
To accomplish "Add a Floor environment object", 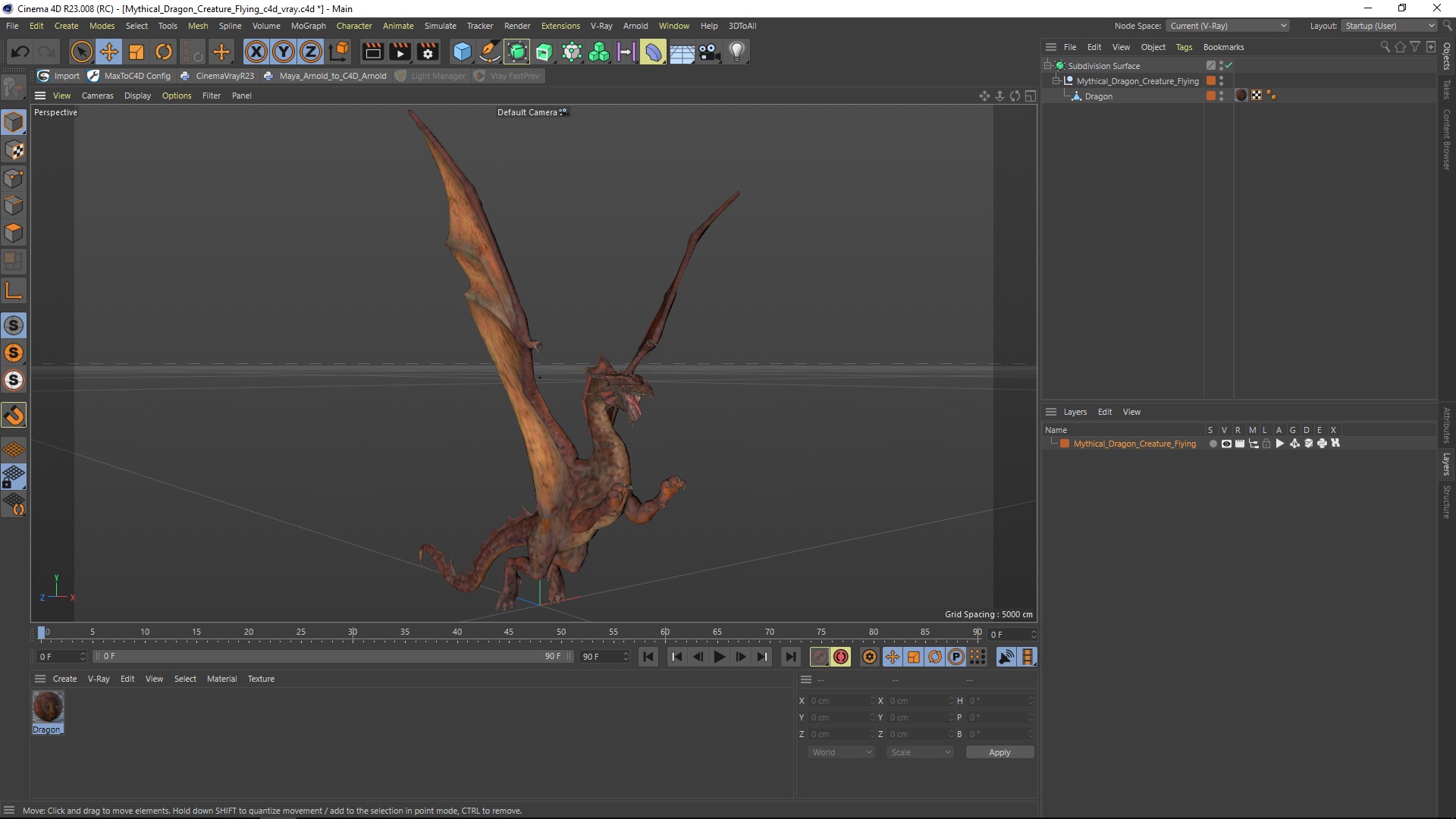I will pos(682,52).
